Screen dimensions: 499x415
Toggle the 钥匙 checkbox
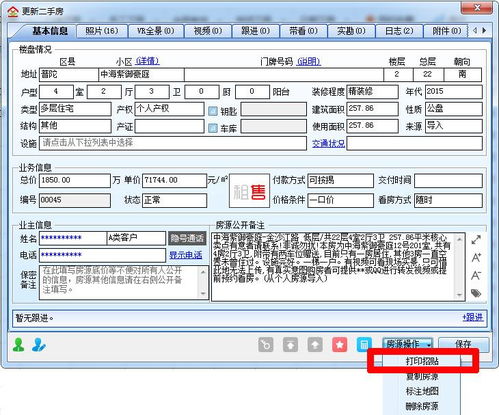(213, 111)
